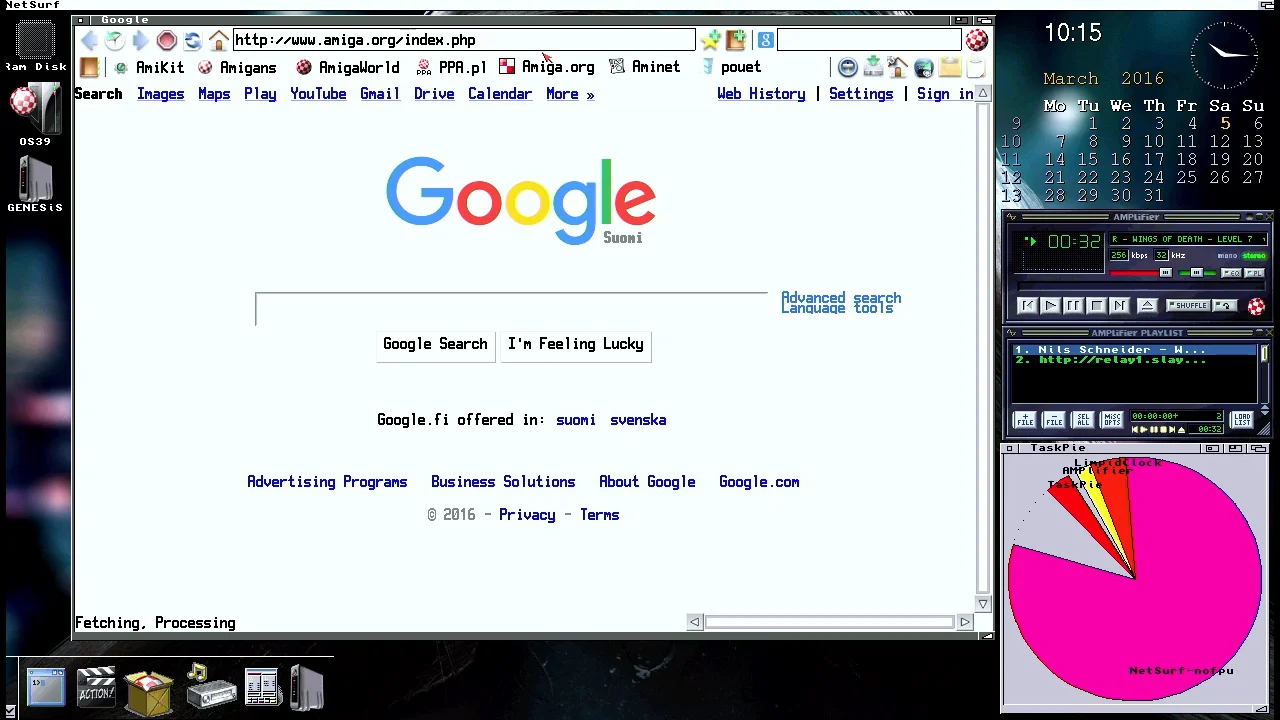Open Gmail from Google top menu
Viewport: 1280px width, 720px height.
tap(380, 94)
